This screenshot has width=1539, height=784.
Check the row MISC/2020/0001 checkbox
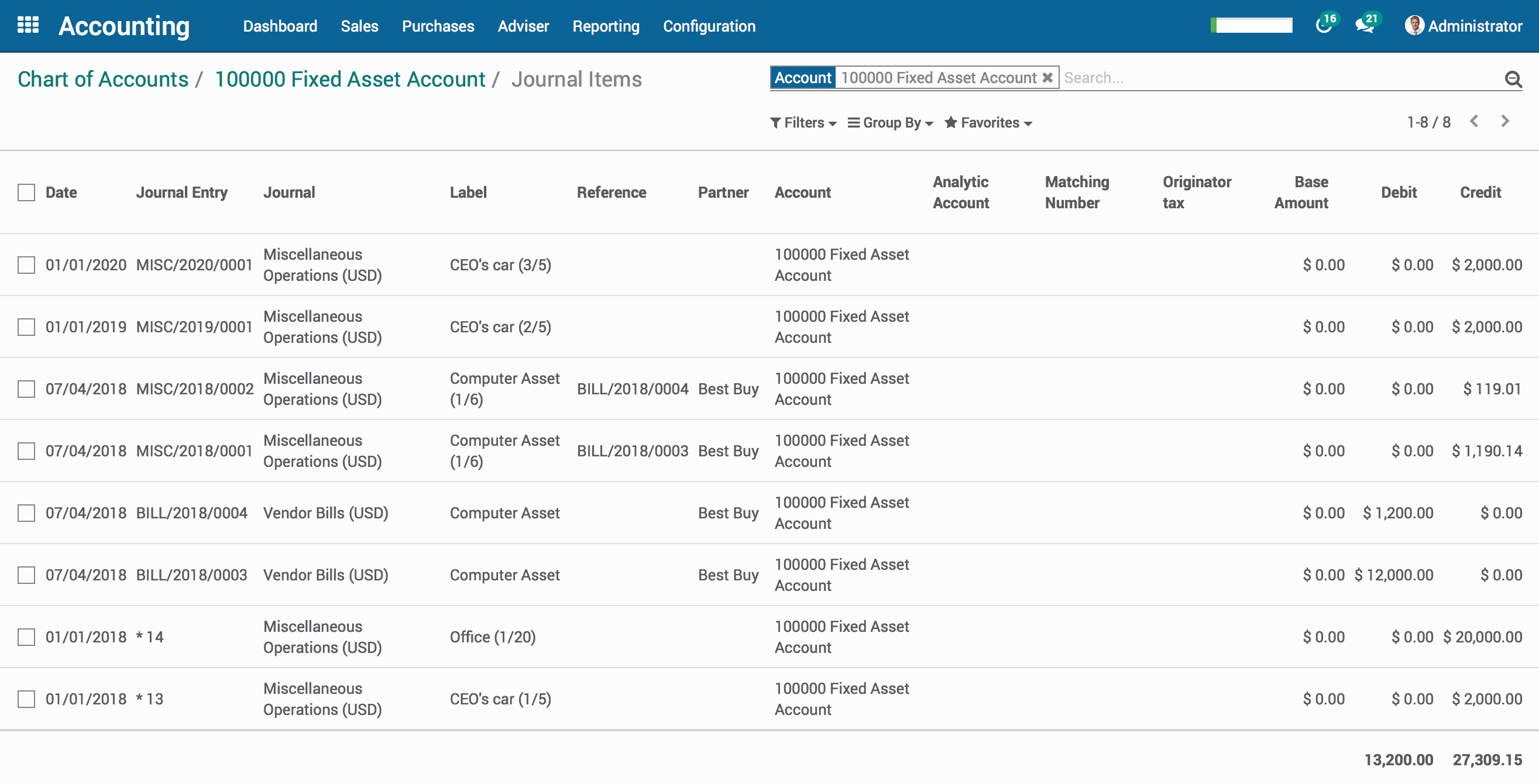coord(26,264)
